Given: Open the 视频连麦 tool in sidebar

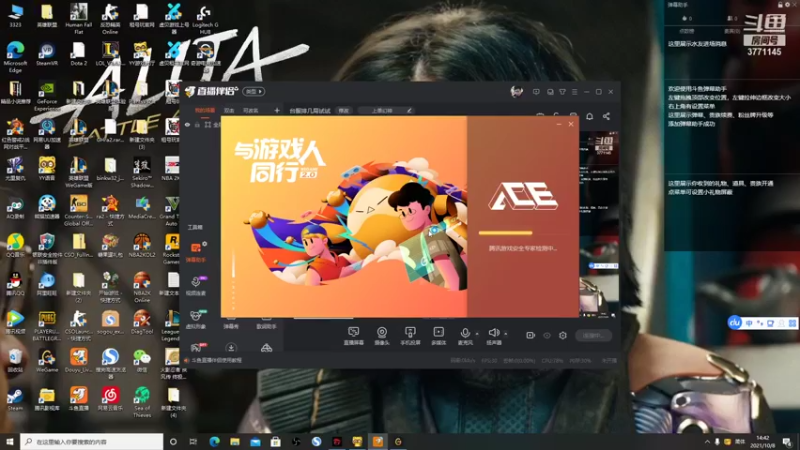Looking at the screenshot, I should click(x=196, y=285).
